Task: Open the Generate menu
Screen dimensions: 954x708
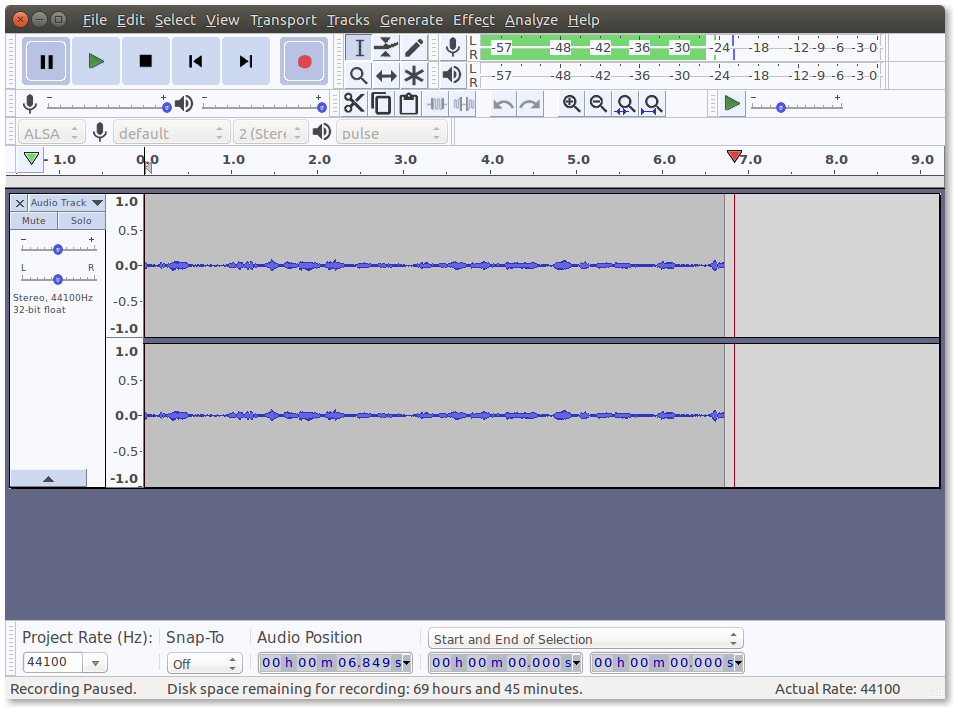Action: [411, 20]
